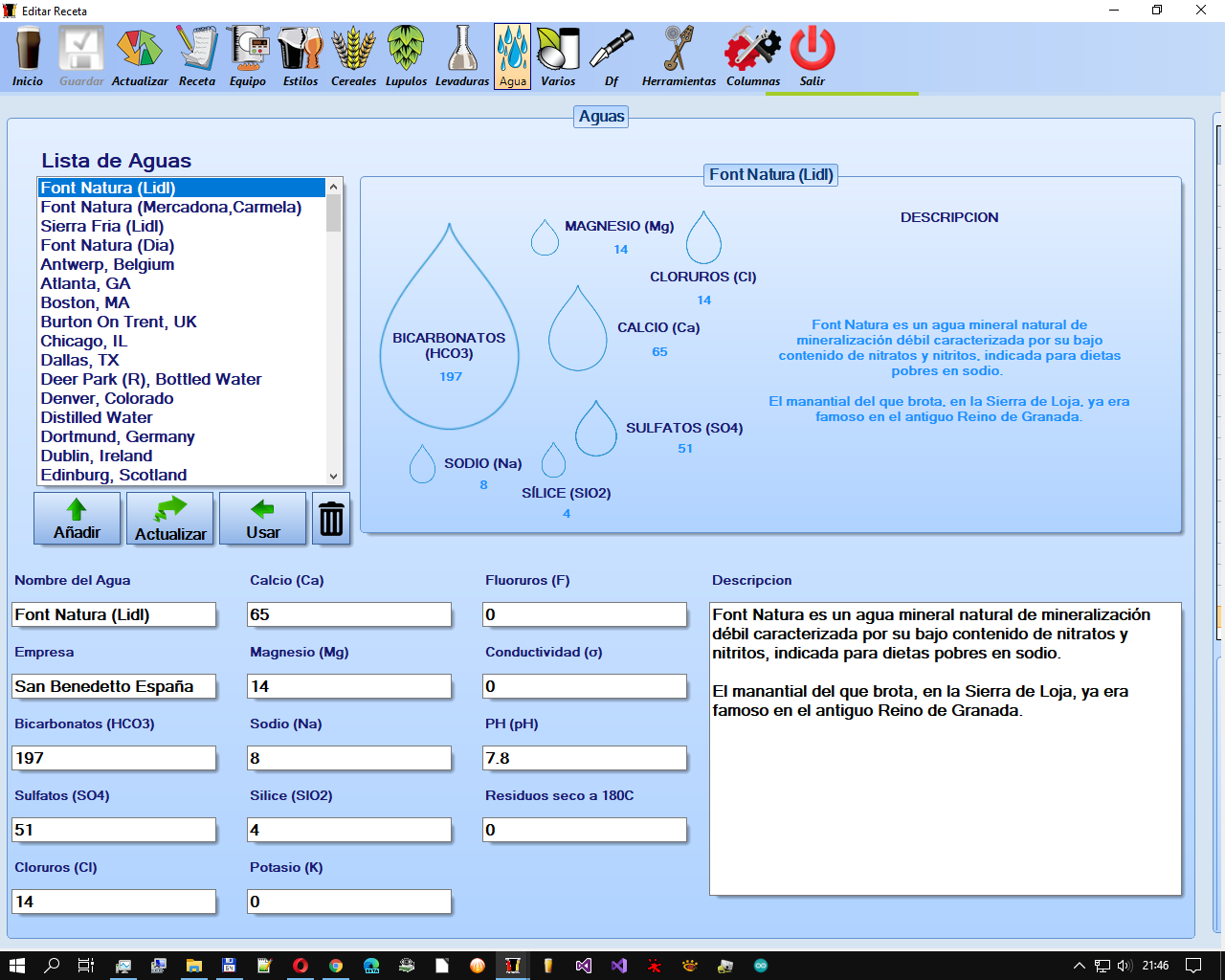Click the volume speaker tray icon
Screen dimensions: 1225x980
click(1125, 965)
